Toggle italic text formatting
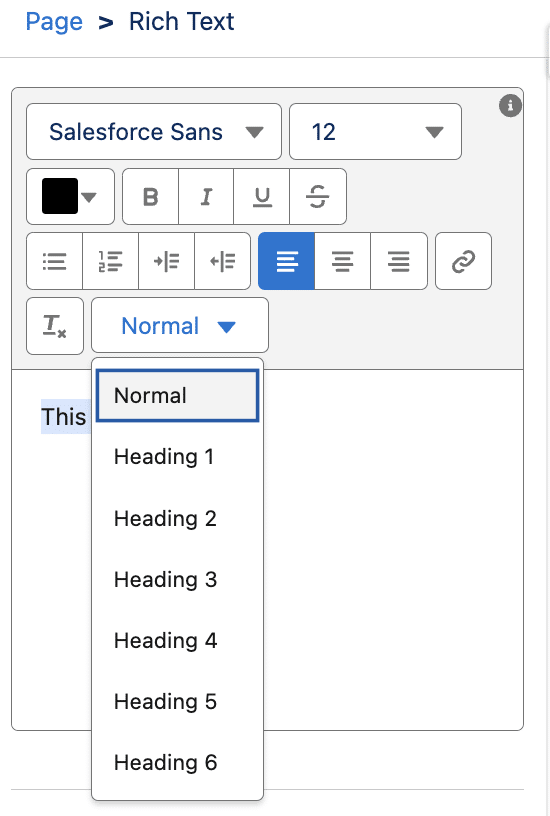 pos(206,196)
